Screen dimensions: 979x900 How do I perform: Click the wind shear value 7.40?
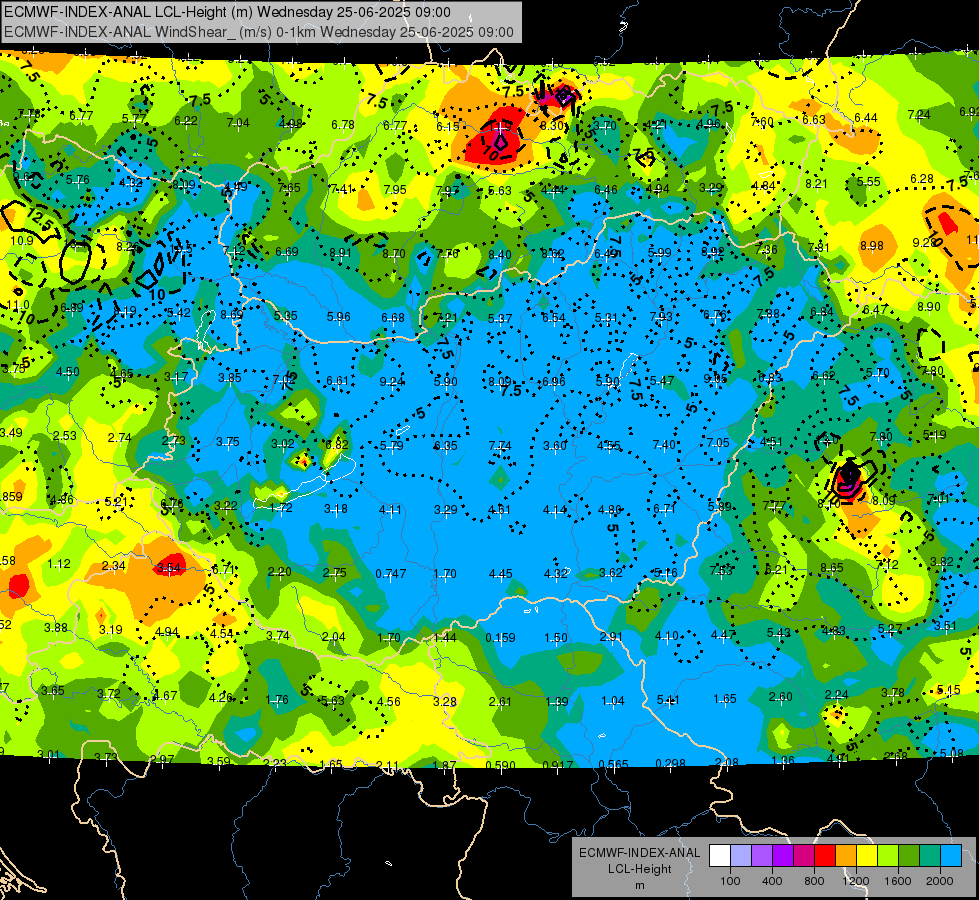coord(664,444)
